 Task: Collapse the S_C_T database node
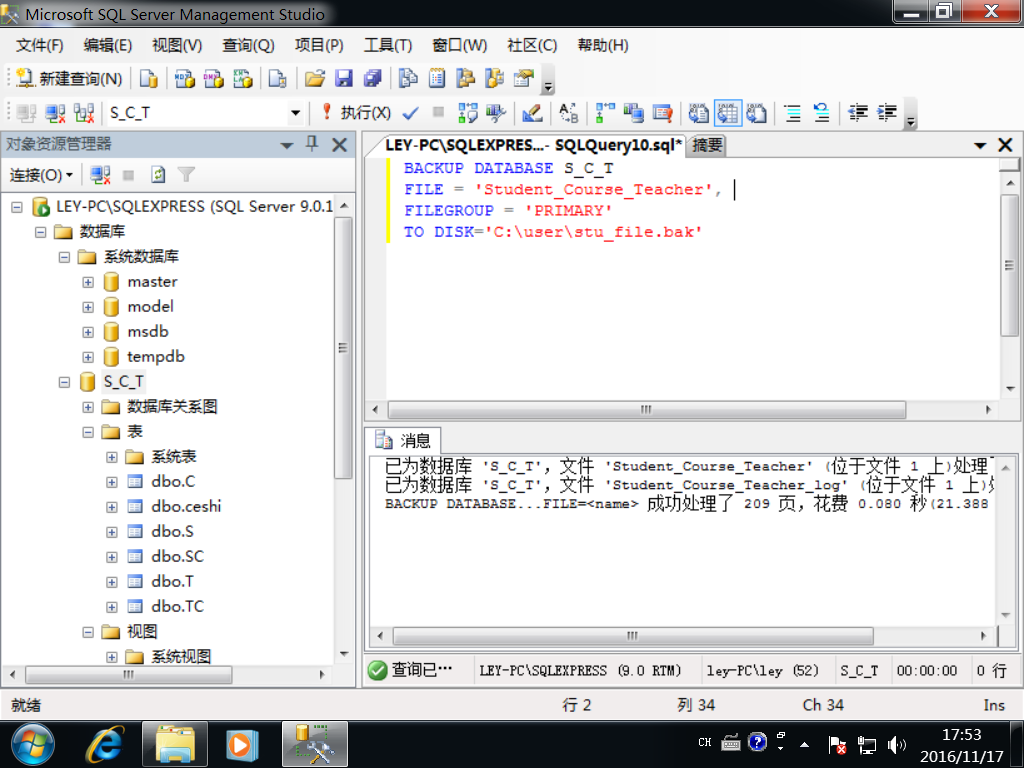(x=64, y=382)
